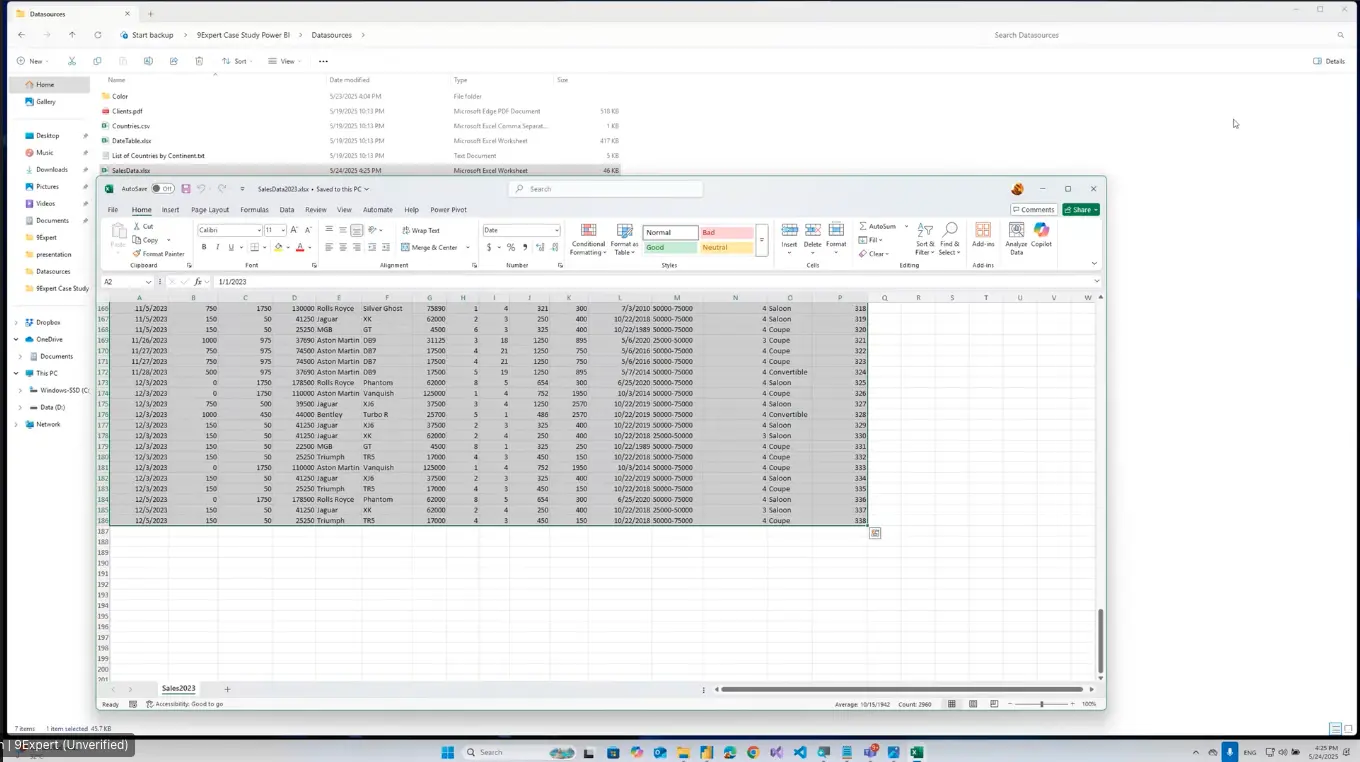1360x762 pixels.
Task: Toggle the AutoSave switch
Action: point(162,189)
